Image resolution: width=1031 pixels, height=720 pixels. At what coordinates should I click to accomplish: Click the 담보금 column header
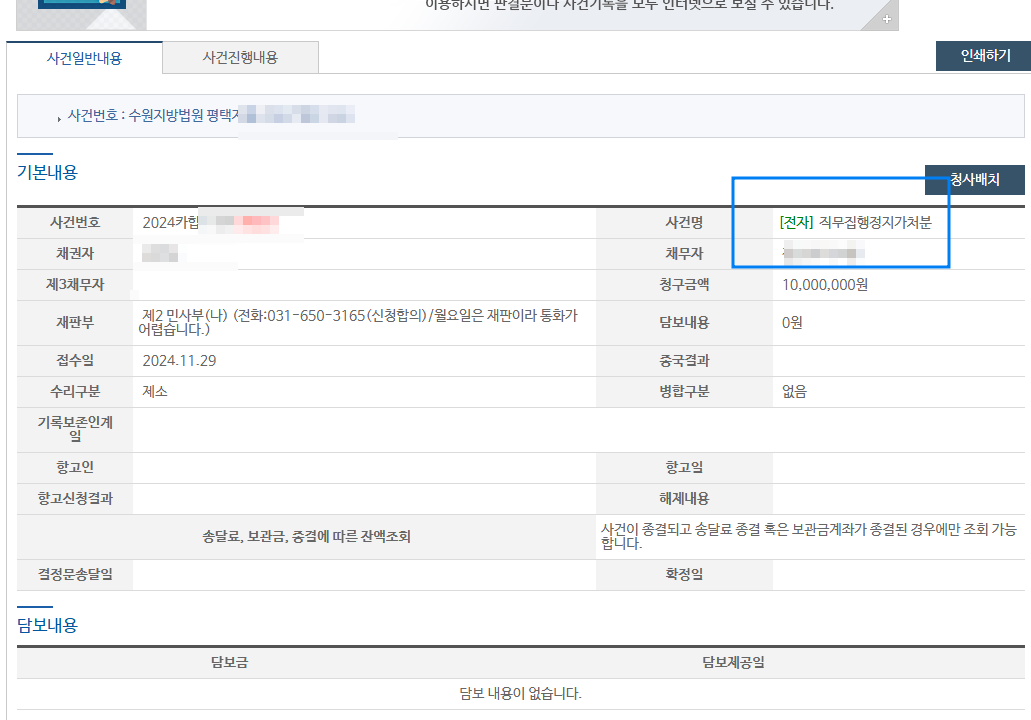pos(229,662)
